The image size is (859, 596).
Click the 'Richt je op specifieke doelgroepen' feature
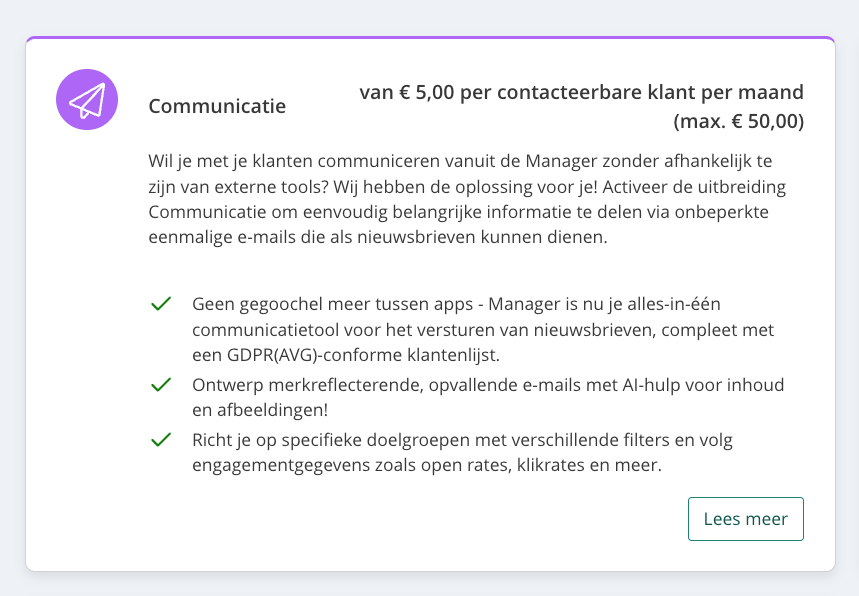coord(335,440)
